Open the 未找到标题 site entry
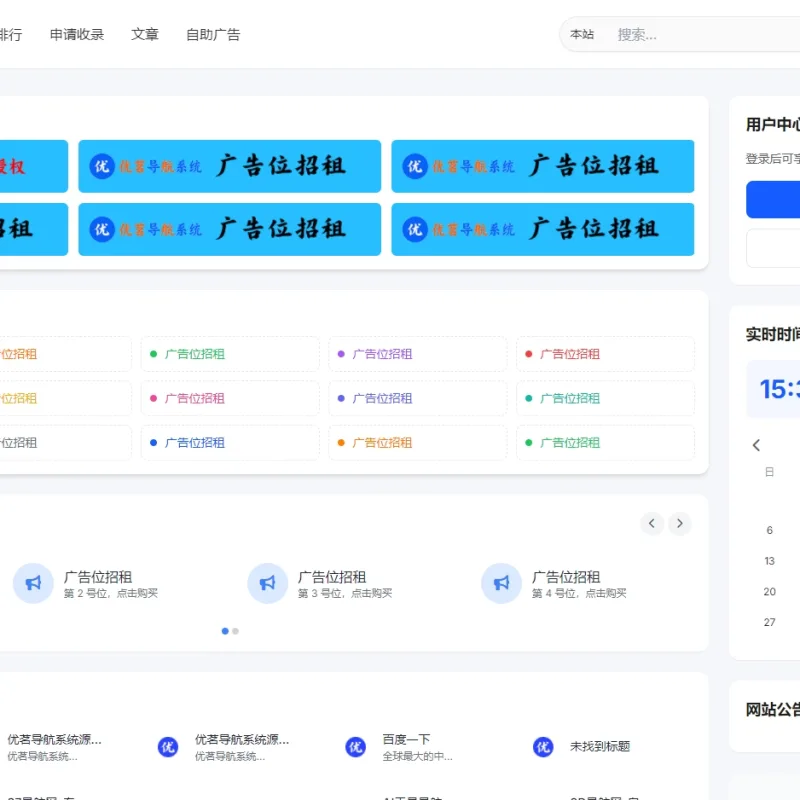Viewport: 800px width, 800px height. 600,746
